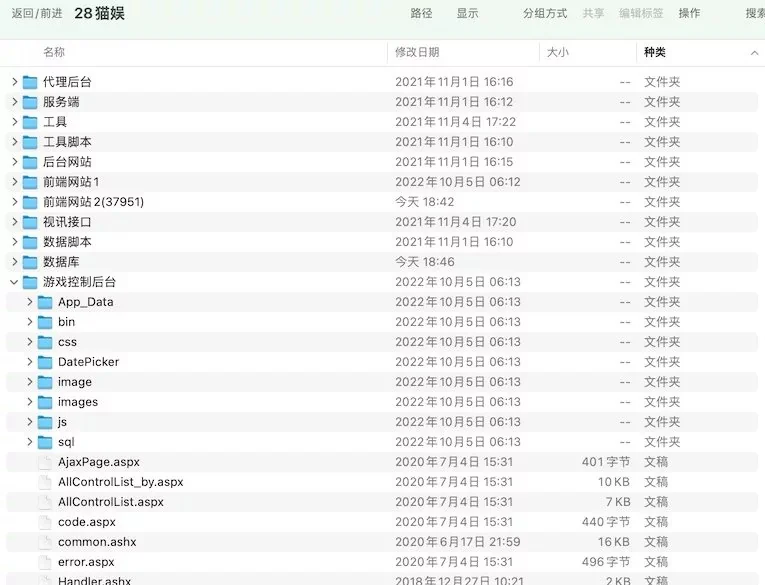Image resolution: width=765 pixels, height=585 pixels.
Task: Click the App_Data folder icon
Action: [x=45, y=302]
